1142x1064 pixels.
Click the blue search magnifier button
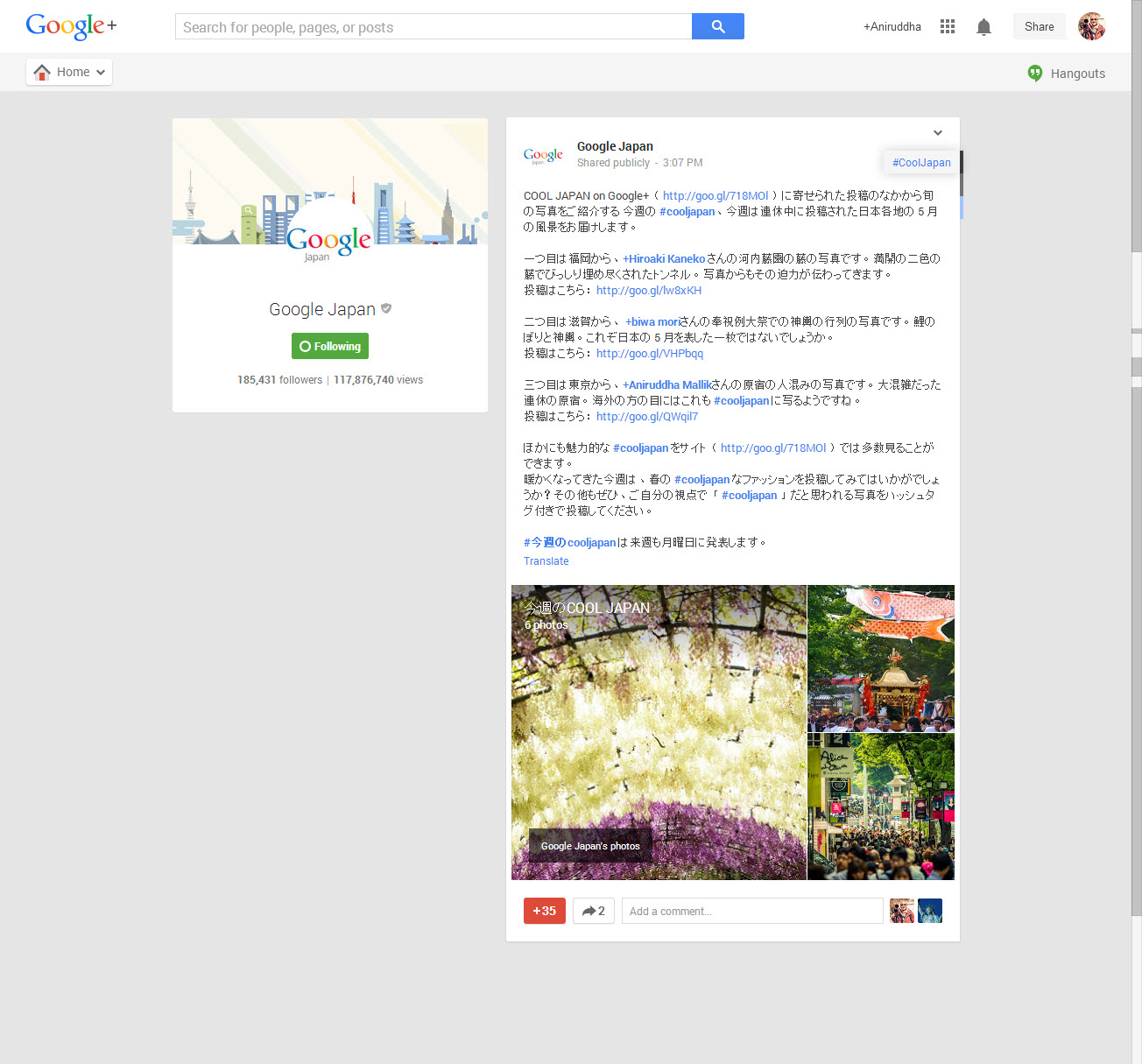[x=718, y=26]
